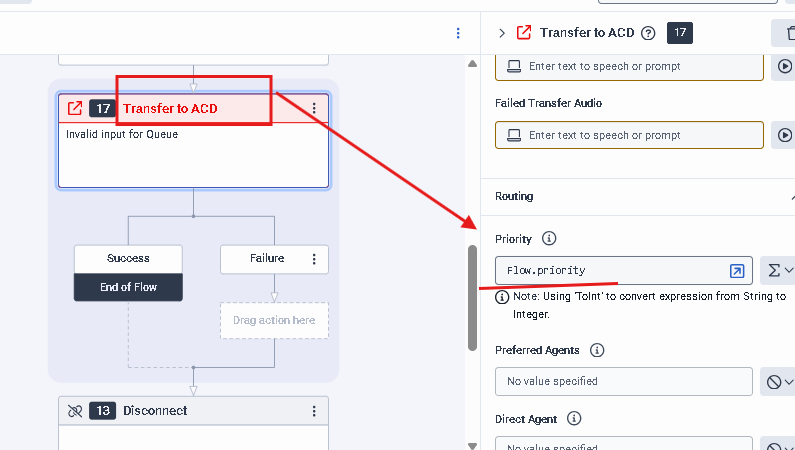Image resolution: width=795 pixels, height=450 pixels.
Task: Open the large expression editor for Priority
Action: pyautogui.click(x=736, y=270)
